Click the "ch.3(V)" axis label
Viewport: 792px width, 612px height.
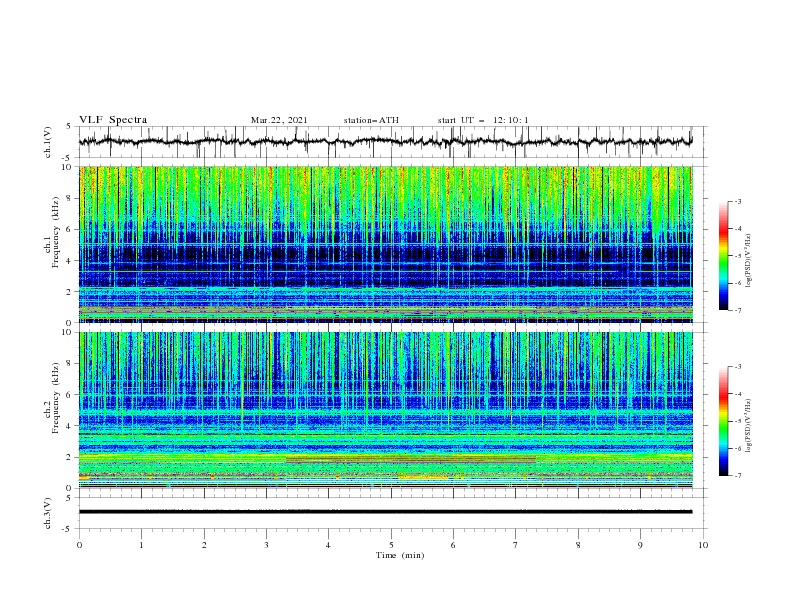tap(48, 513)
